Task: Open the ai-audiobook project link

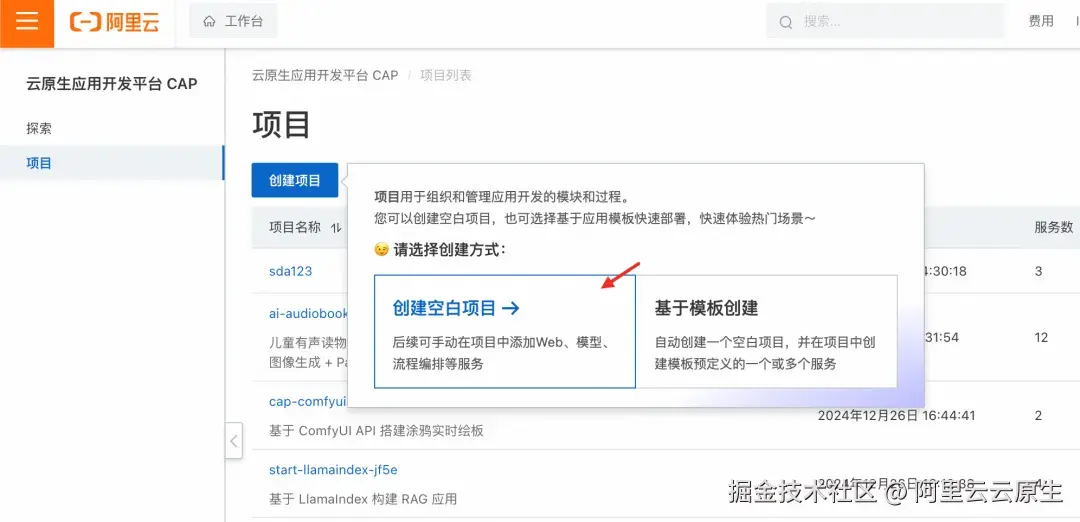Action: pos(309,313)
